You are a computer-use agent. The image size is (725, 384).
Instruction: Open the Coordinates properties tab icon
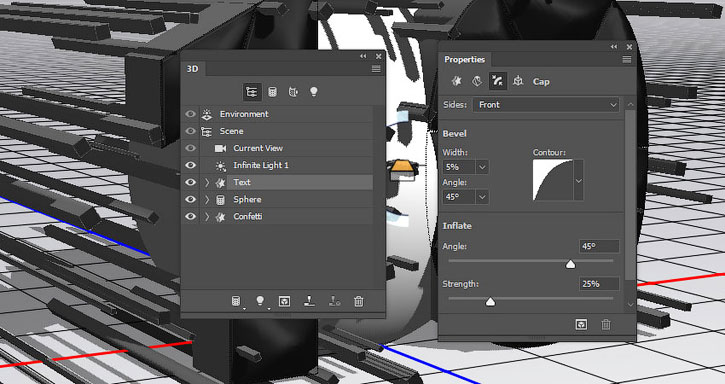(518, 81)
